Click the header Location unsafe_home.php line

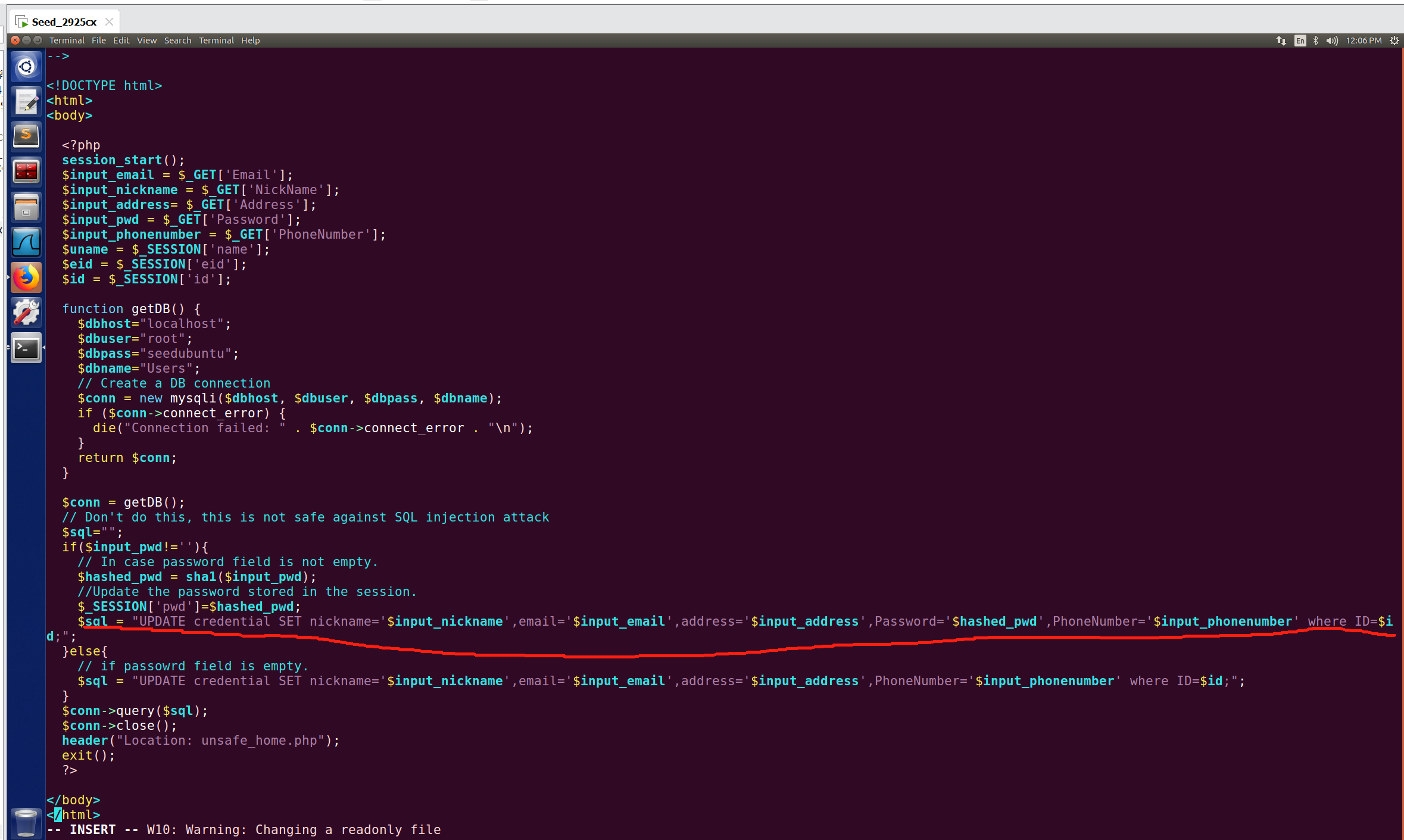[201, 741]
